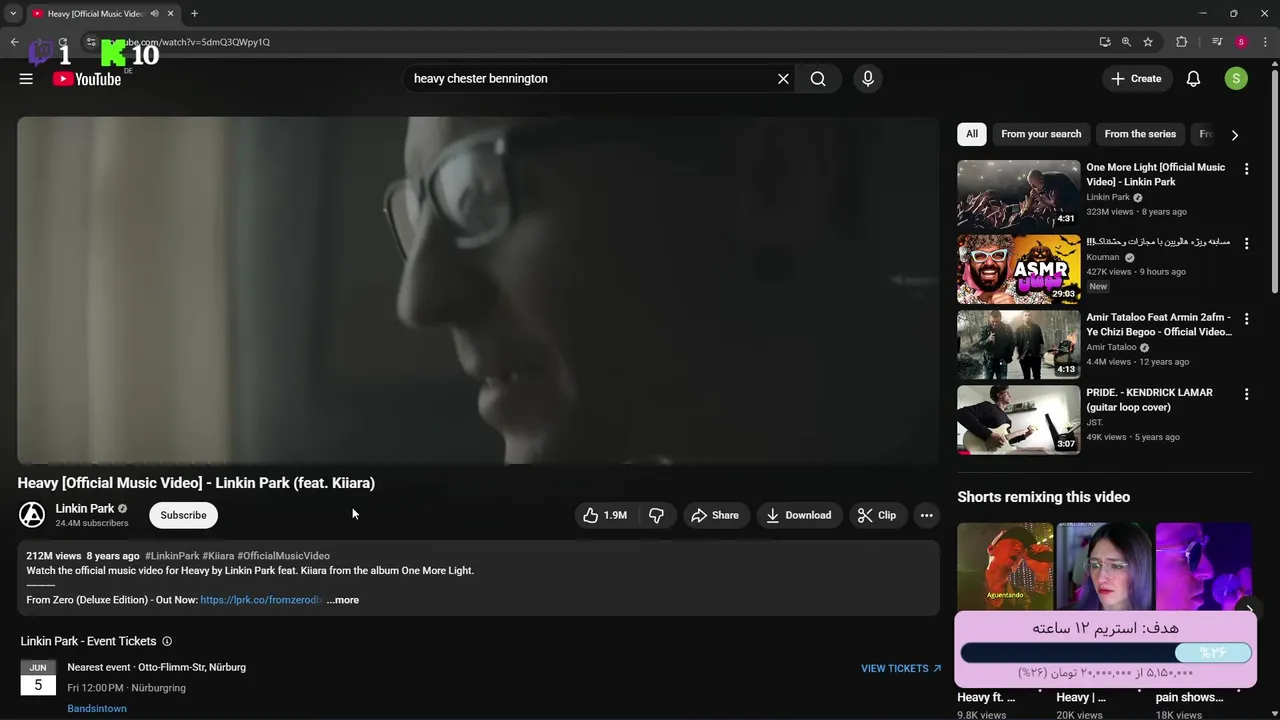Install app via the address bar icon

point(1105,42)
